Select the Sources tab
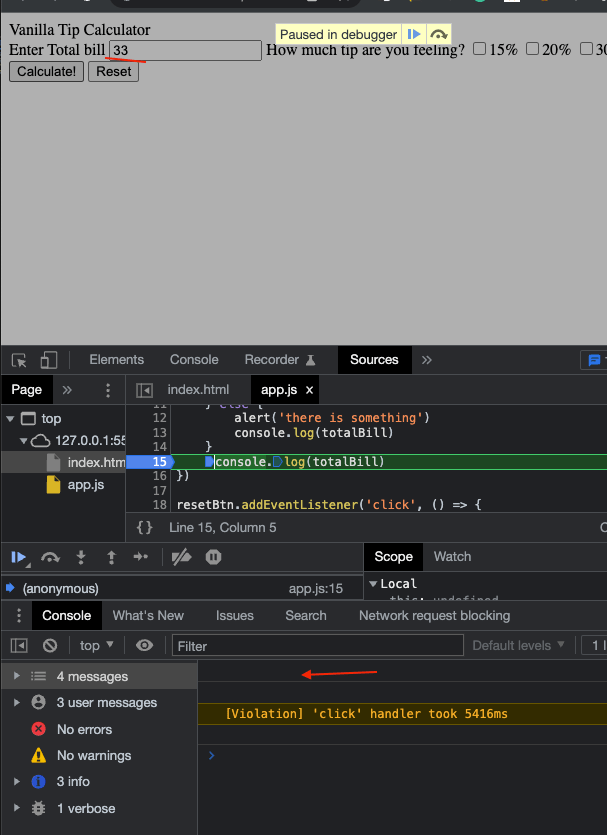Image resolution: width=607 pixels, height=835 pixels. click(374, 360)
